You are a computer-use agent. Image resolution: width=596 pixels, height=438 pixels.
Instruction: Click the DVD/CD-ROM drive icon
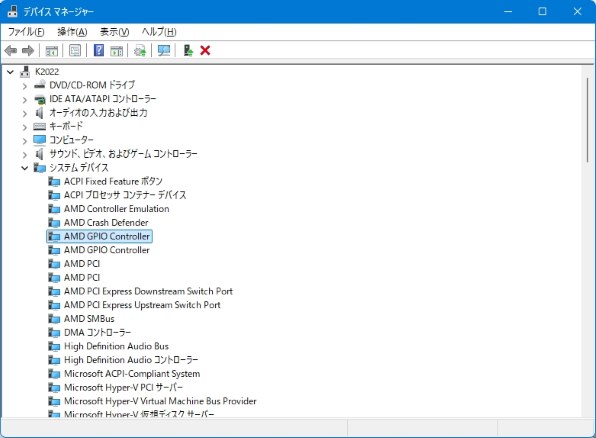(40, 85)
